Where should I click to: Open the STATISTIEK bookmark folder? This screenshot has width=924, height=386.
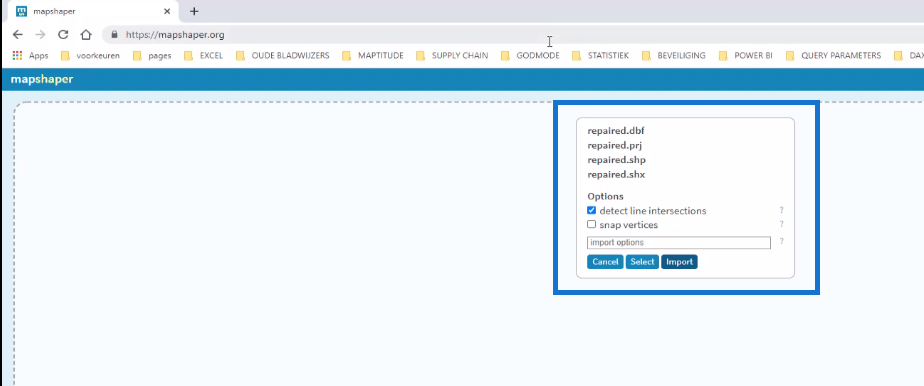[x=600, y=55]
